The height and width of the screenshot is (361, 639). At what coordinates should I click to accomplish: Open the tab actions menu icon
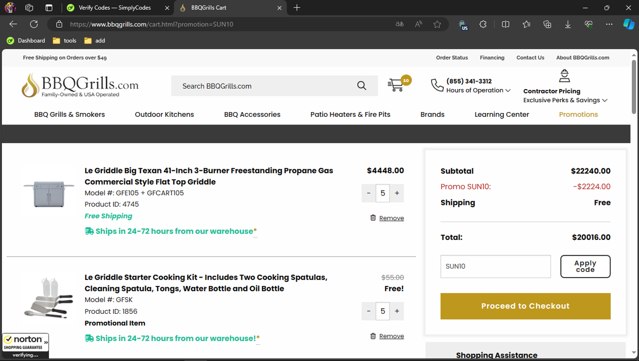coord(49,8)
